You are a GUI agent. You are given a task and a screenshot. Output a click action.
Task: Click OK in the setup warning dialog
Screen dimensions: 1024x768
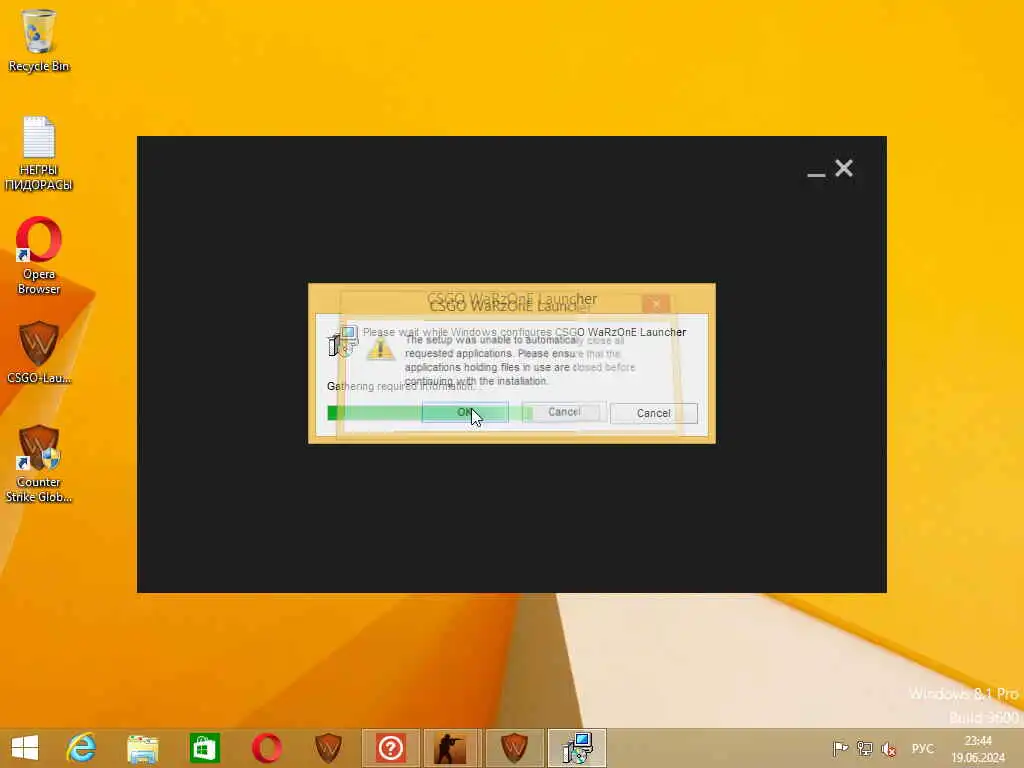(465, 412)
